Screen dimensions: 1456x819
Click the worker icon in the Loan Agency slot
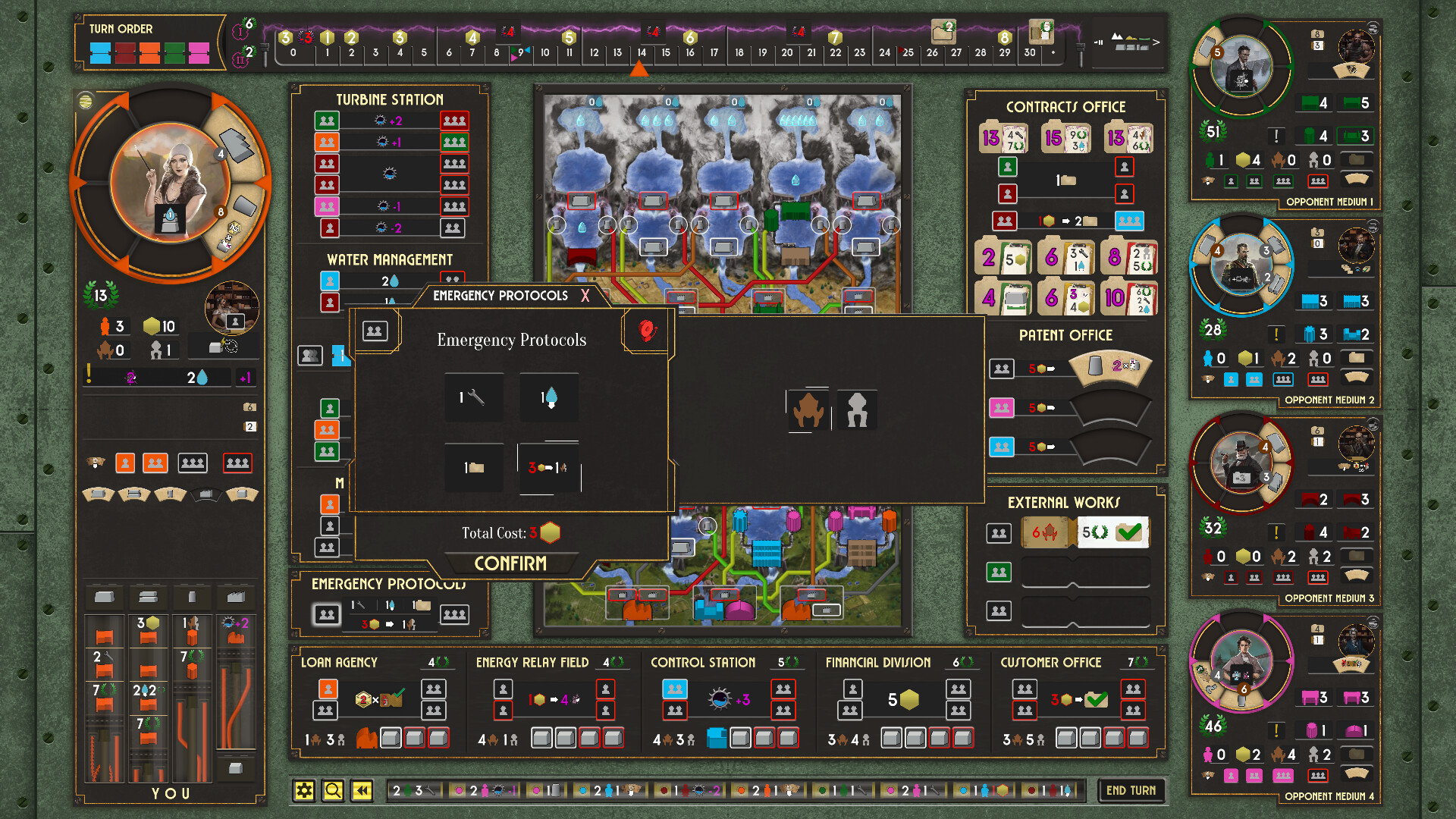pos(327,689)
